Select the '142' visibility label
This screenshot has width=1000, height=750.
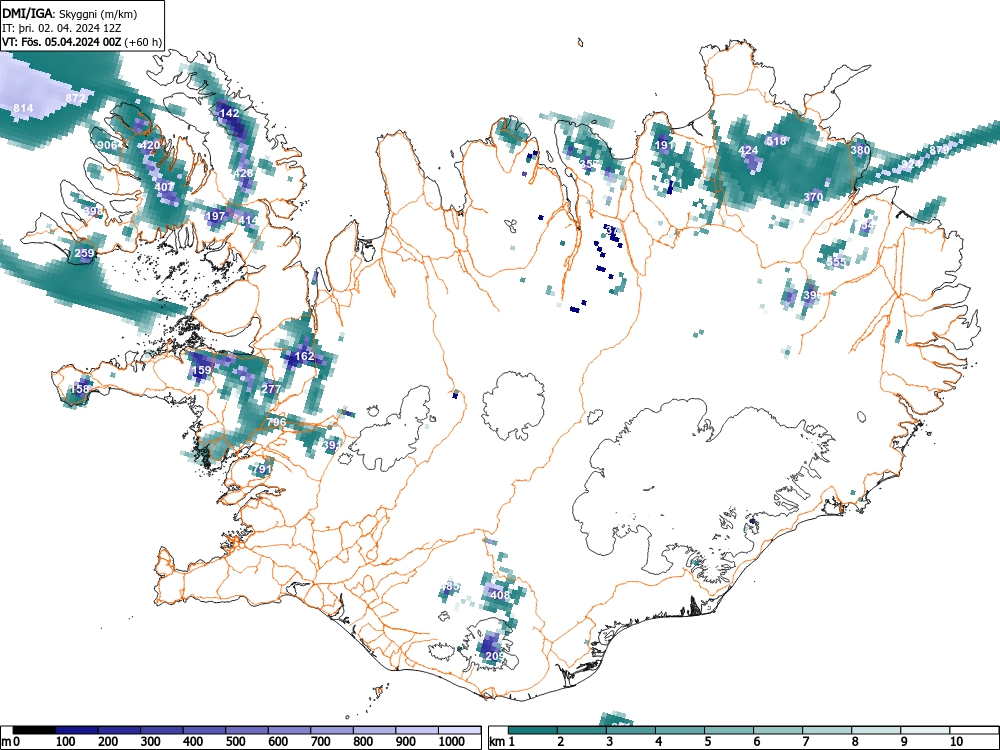[x=229, y=113]
